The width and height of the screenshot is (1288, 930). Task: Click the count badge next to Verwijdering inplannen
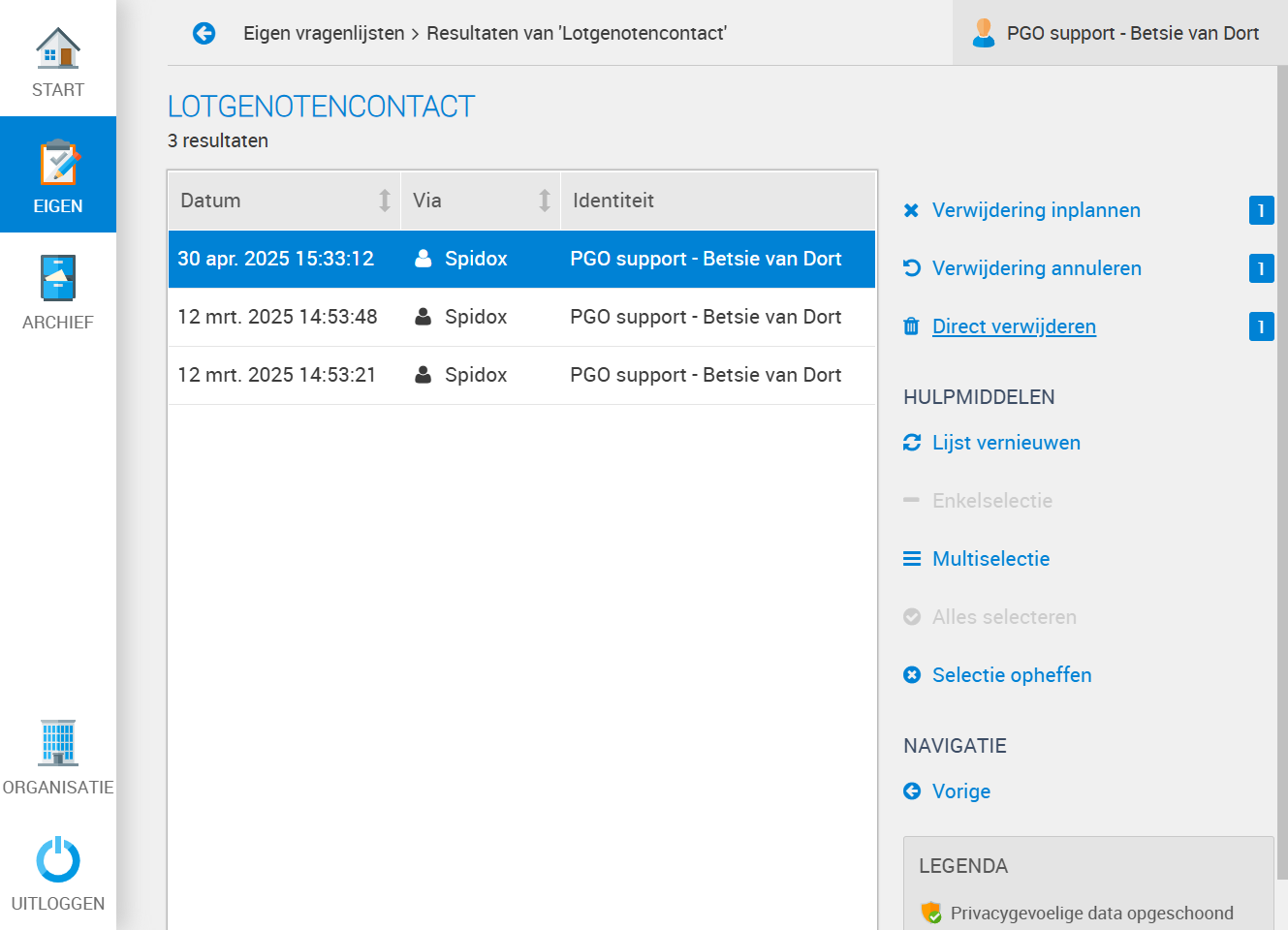point(1261,210)
